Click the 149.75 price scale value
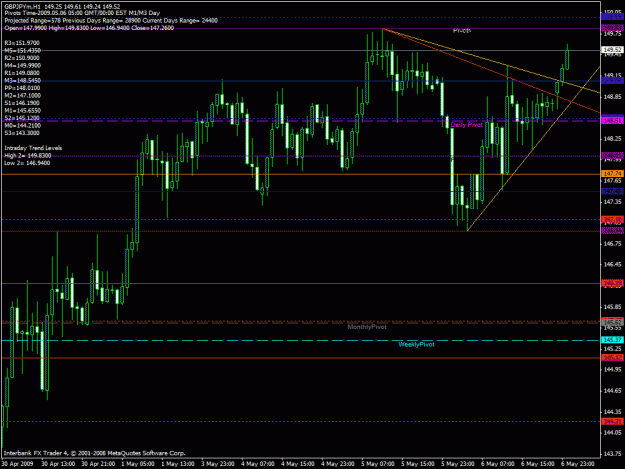Image resolution: width=625 pixels, height=469 pixels. pyautogui.click(x=613, y=34)
